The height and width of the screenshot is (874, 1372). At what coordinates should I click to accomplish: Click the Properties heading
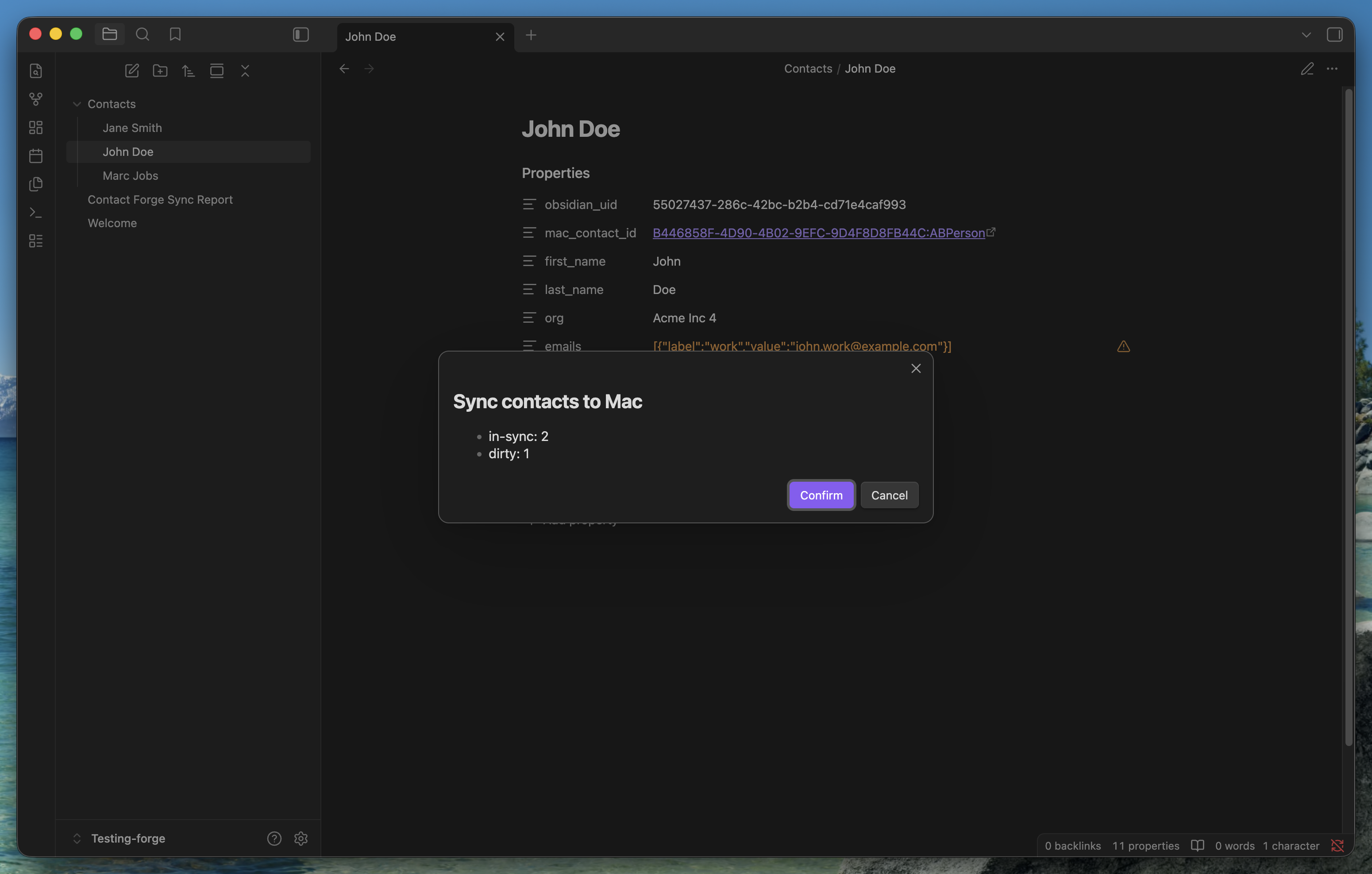tap(555, 173)
